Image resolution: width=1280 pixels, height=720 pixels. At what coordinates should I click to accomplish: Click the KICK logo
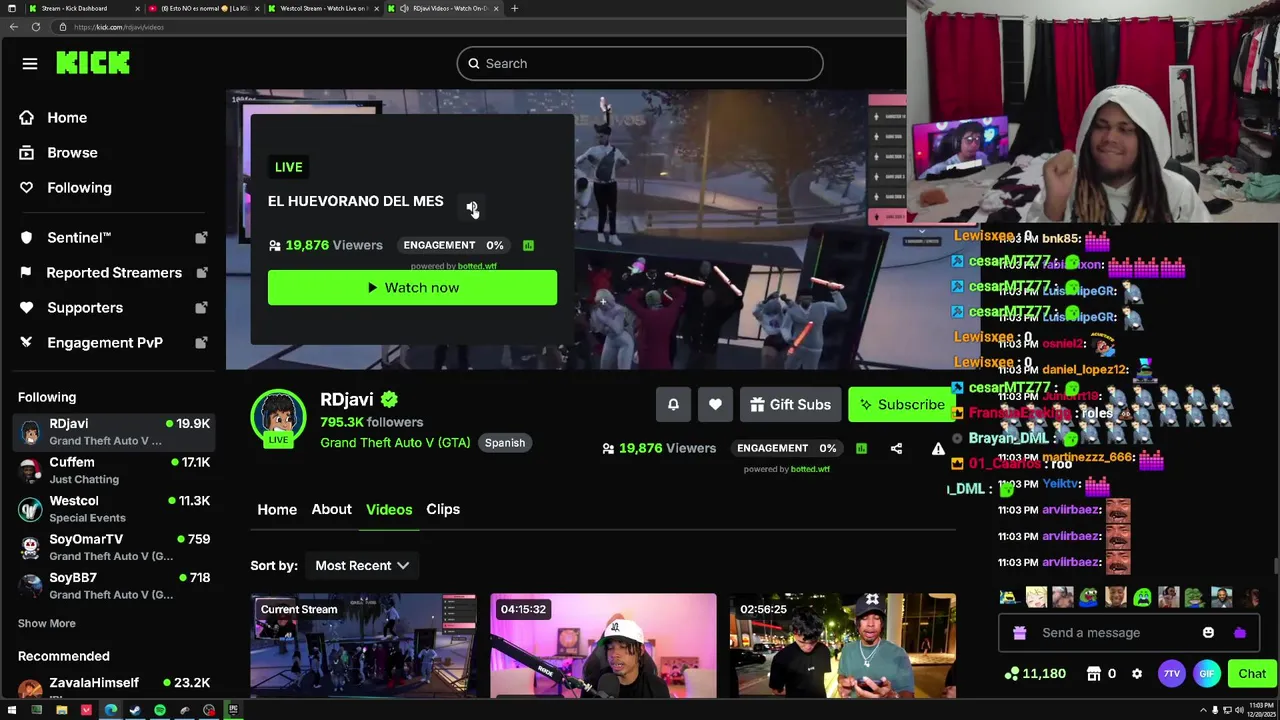93,63
